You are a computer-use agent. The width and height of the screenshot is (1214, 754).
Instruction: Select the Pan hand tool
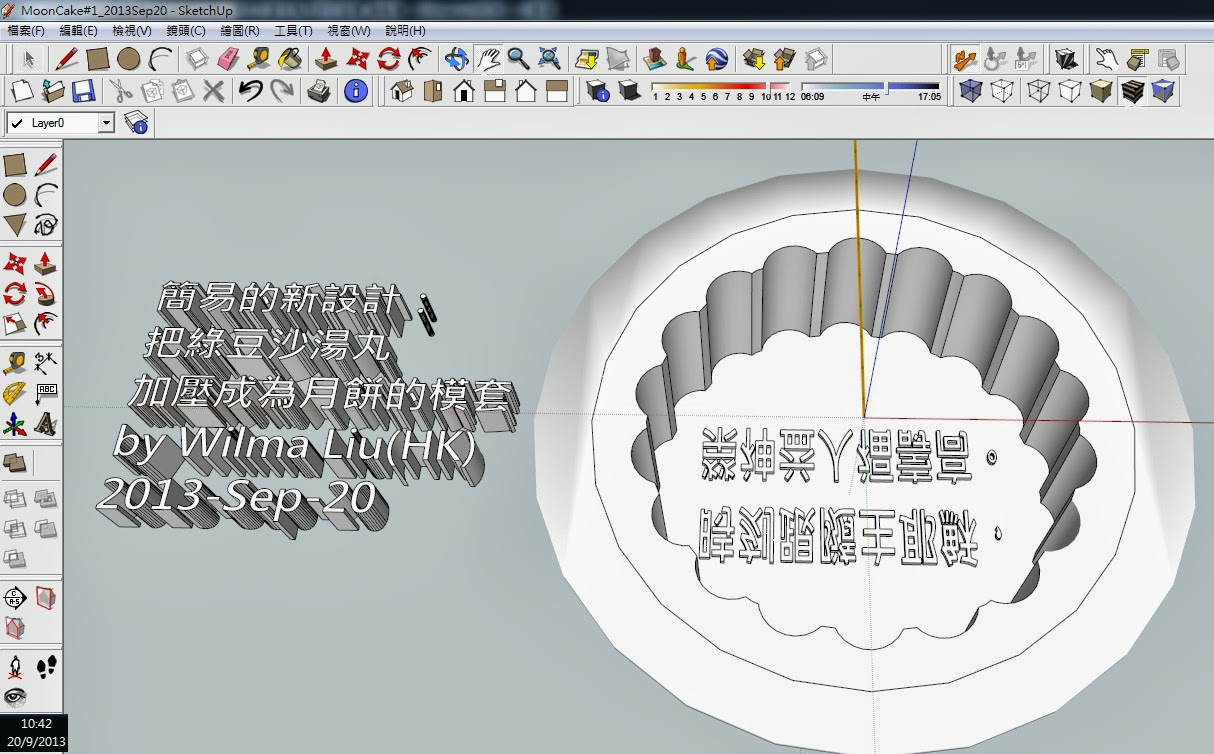click(488, 59)
